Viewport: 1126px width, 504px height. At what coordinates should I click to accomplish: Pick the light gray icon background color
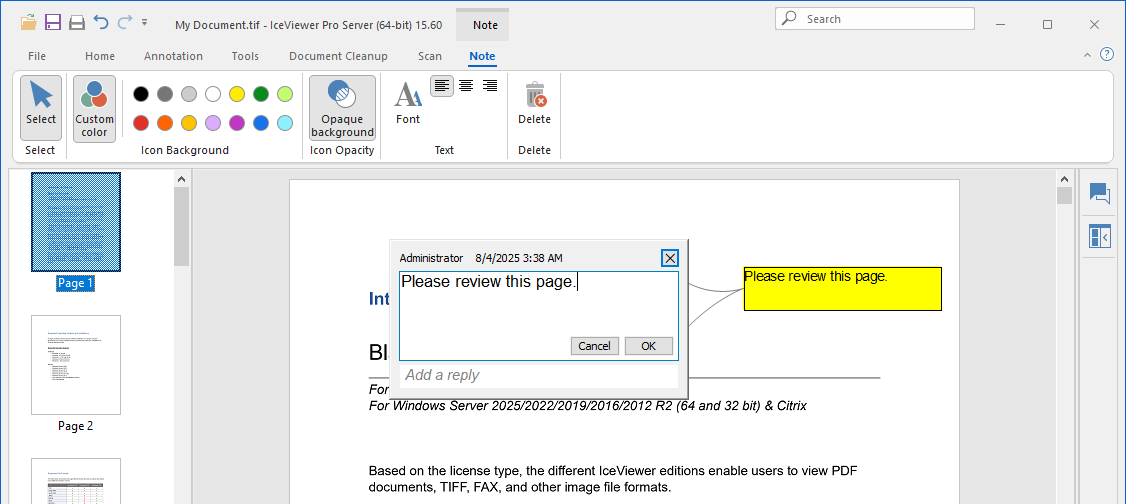pyautogui.click(x=189, y=93)
